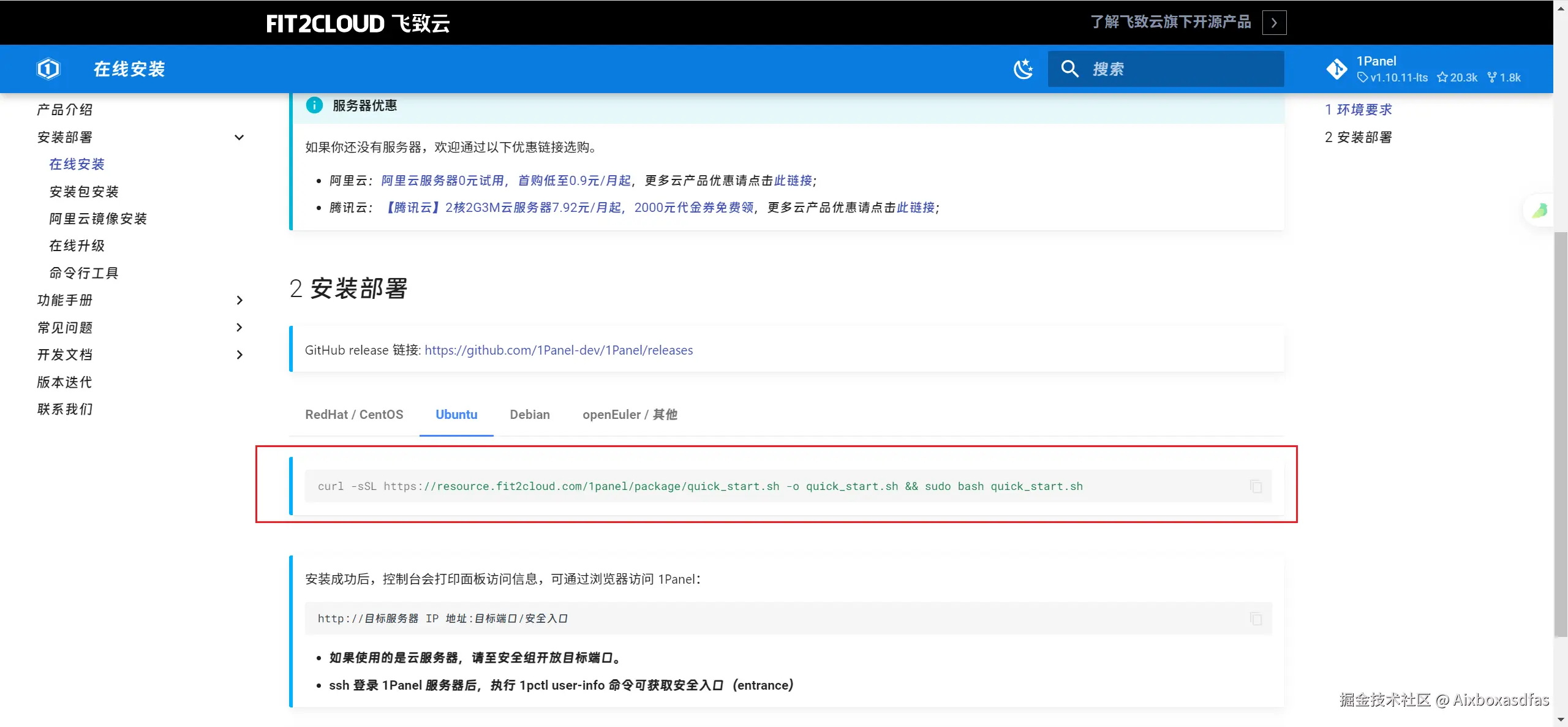Switch to the RedHat / CentOS tab
The image size is (1568, 727).
click(x=354, y=415)
